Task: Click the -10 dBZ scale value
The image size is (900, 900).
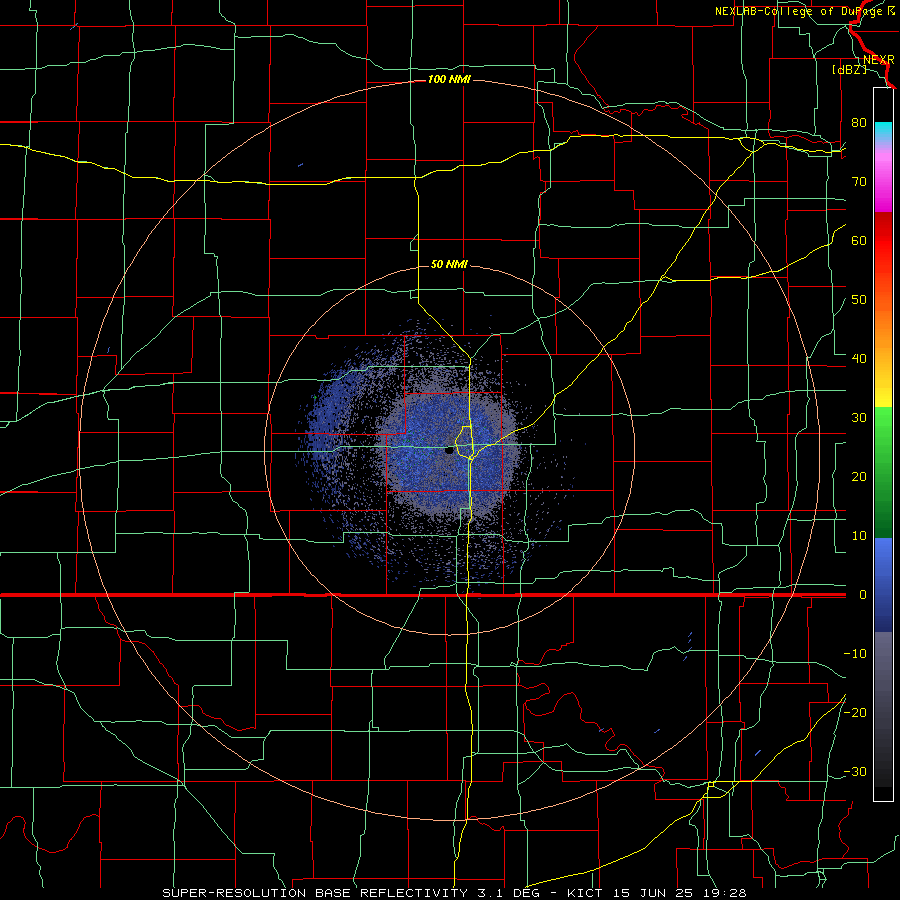Action: coord(855,654)
